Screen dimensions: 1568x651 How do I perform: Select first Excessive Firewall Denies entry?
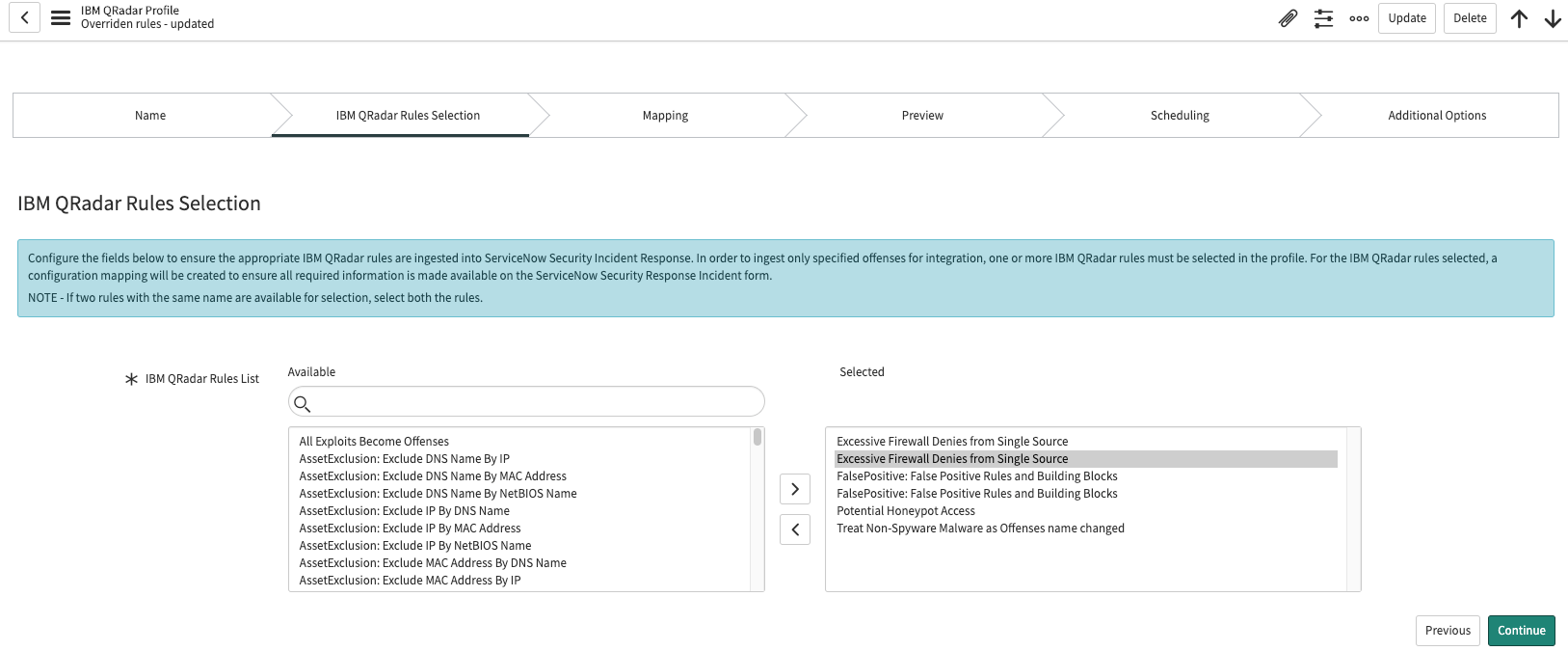click(x=952, y=442)
